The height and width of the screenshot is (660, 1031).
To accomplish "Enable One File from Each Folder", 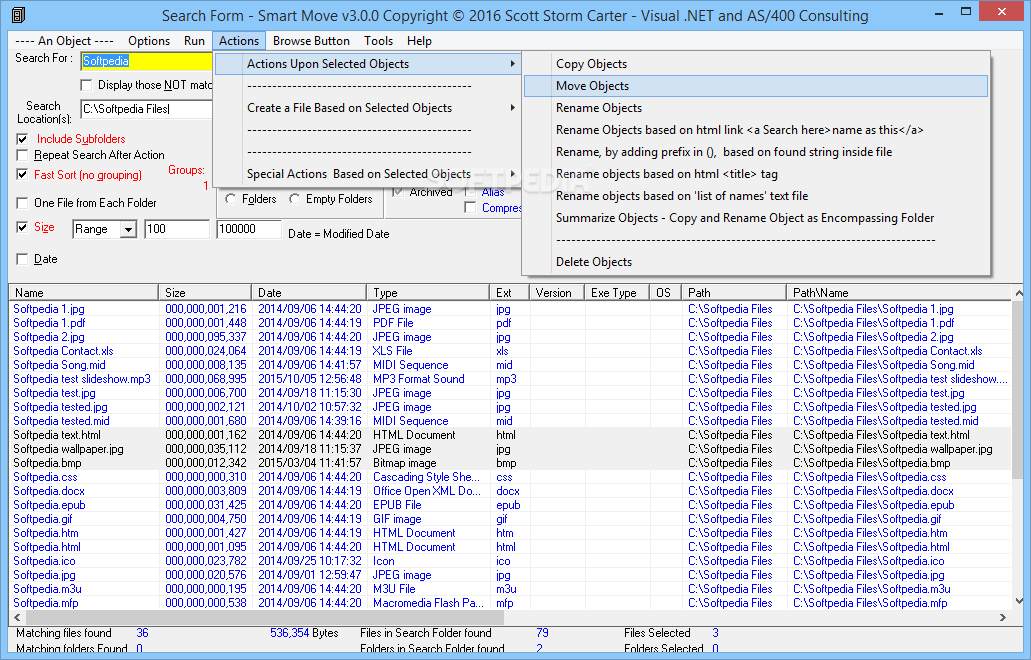I will 22,202.
